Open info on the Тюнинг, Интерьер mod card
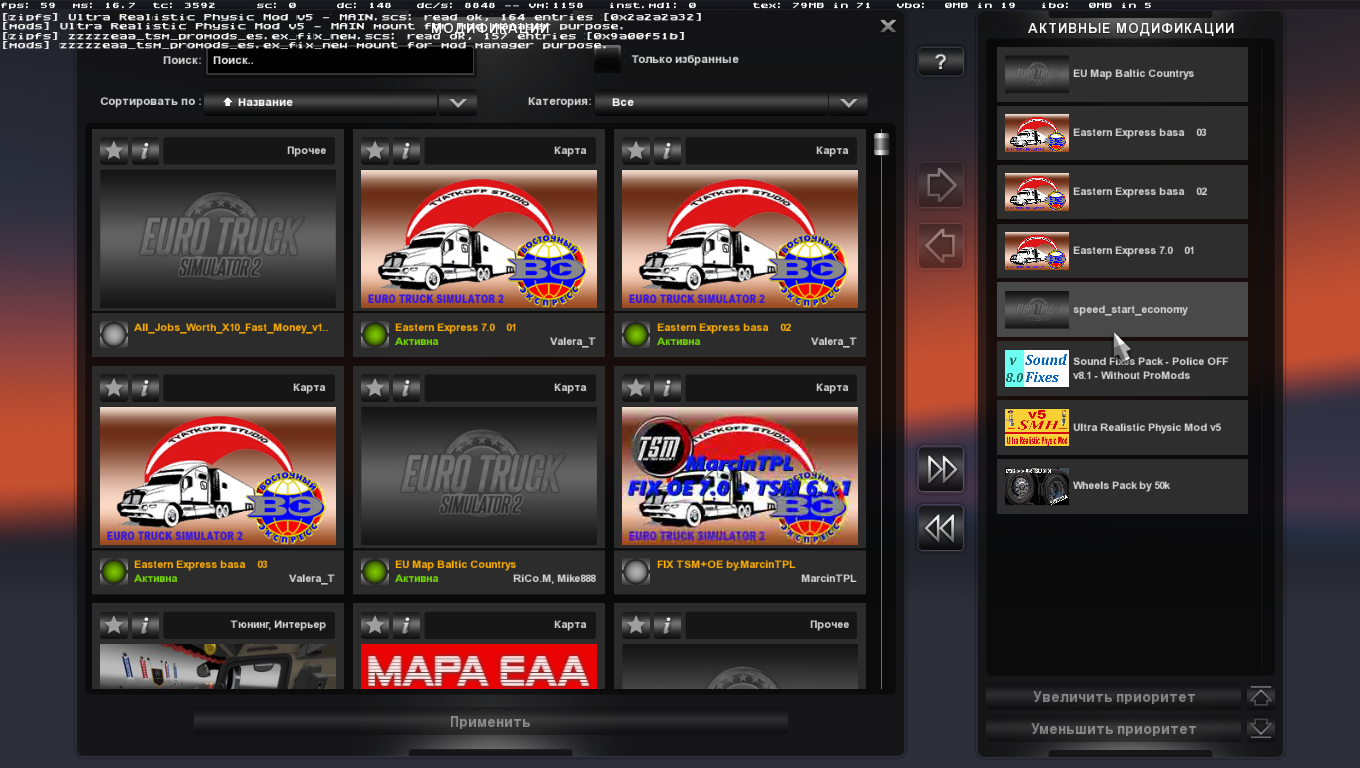The width and height of the screenshot is (1360, 768). [145, 625]
